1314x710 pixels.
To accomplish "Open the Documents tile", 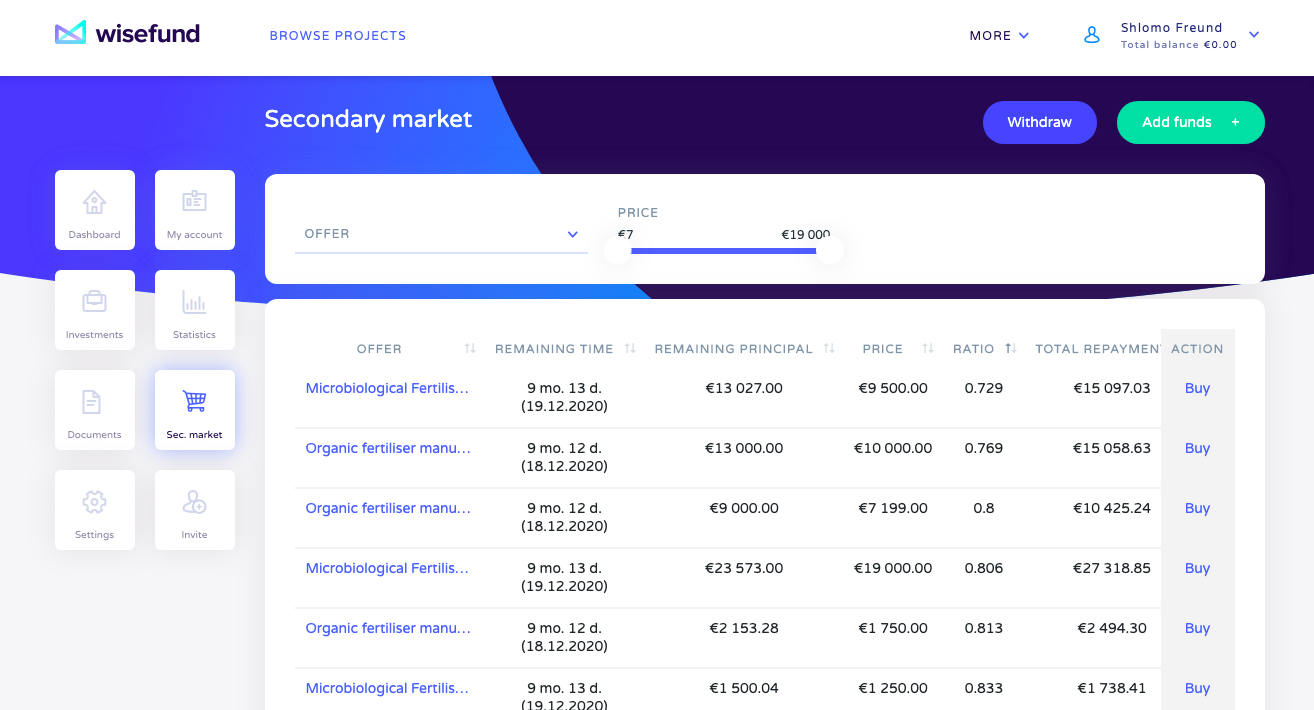I will (95, 410).
